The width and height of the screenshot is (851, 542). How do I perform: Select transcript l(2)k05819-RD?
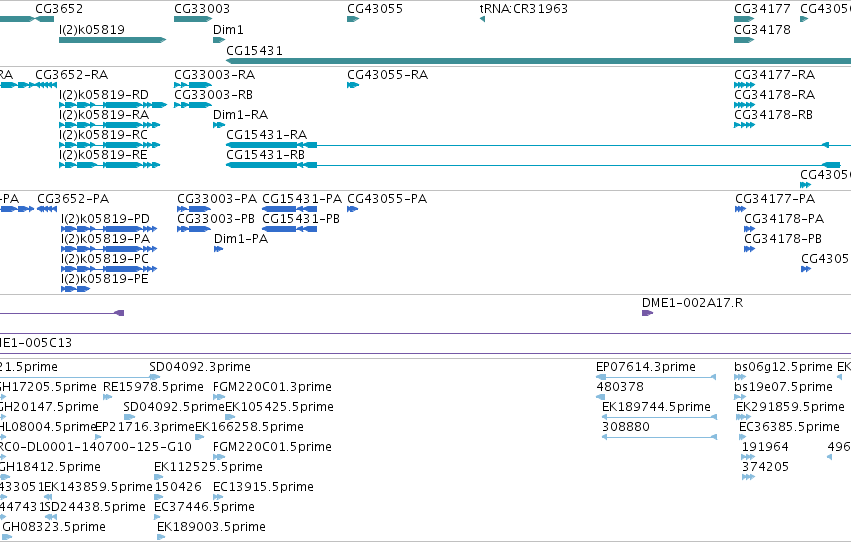(113, 105)
